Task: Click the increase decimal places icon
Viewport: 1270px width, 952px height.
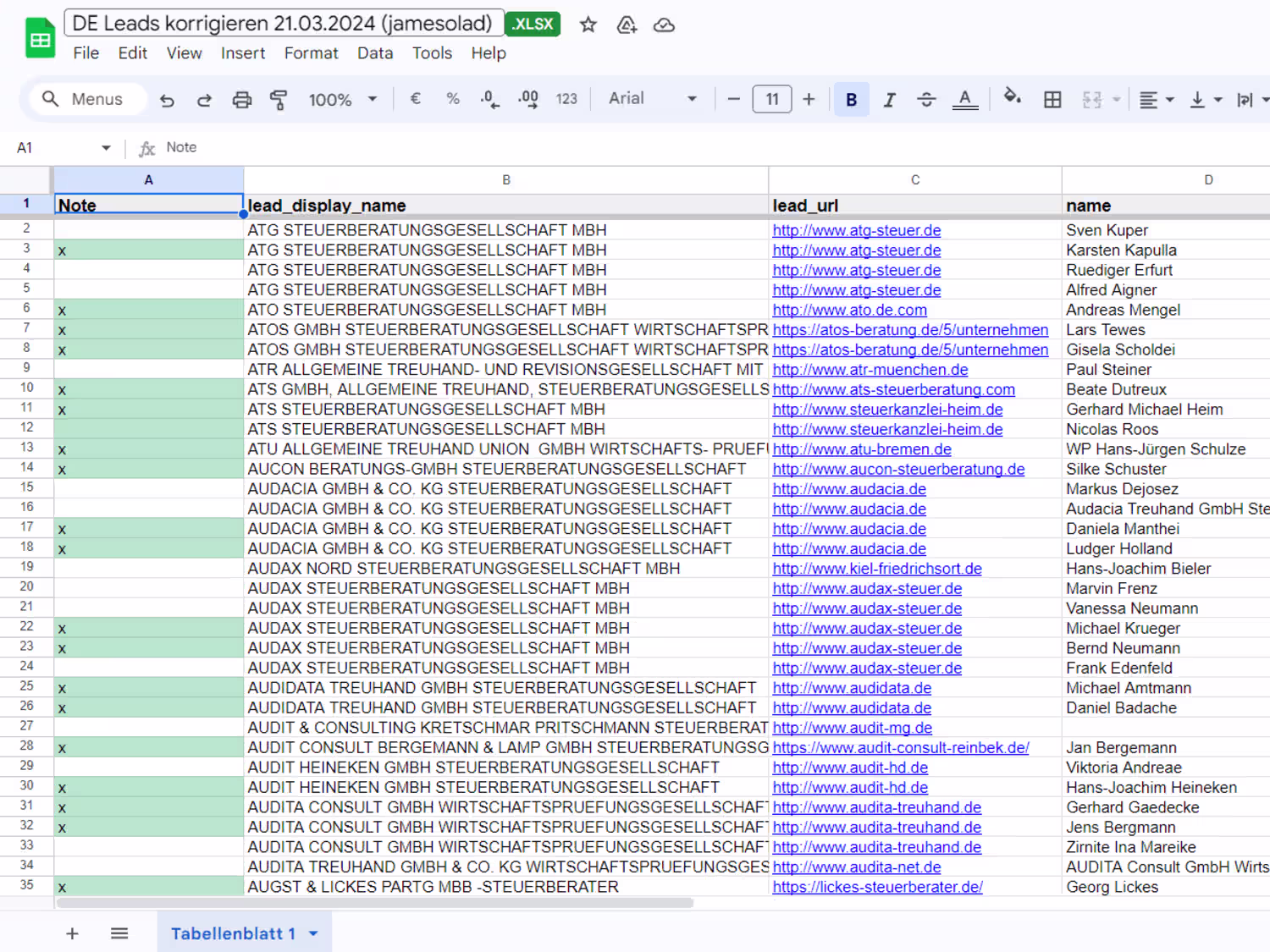Action: point(528,99)
